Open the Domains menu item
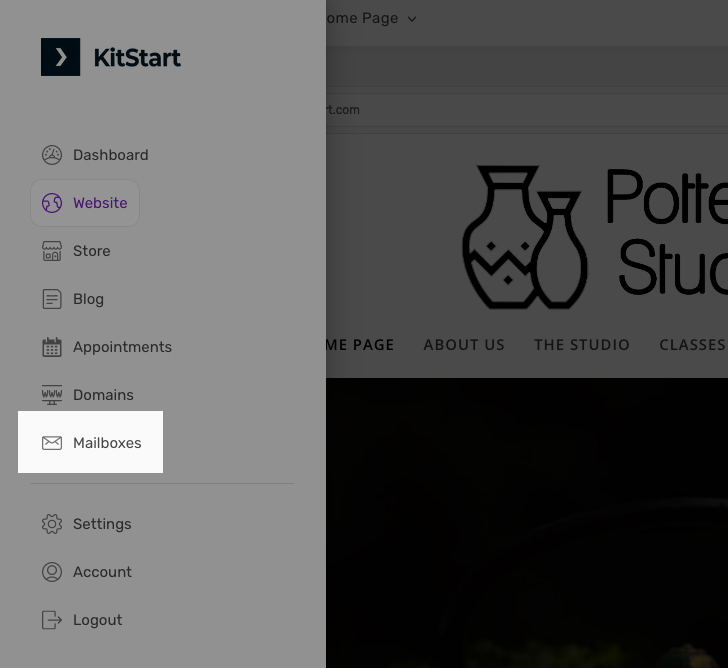 pyautogui.click(x=104, y=395)
